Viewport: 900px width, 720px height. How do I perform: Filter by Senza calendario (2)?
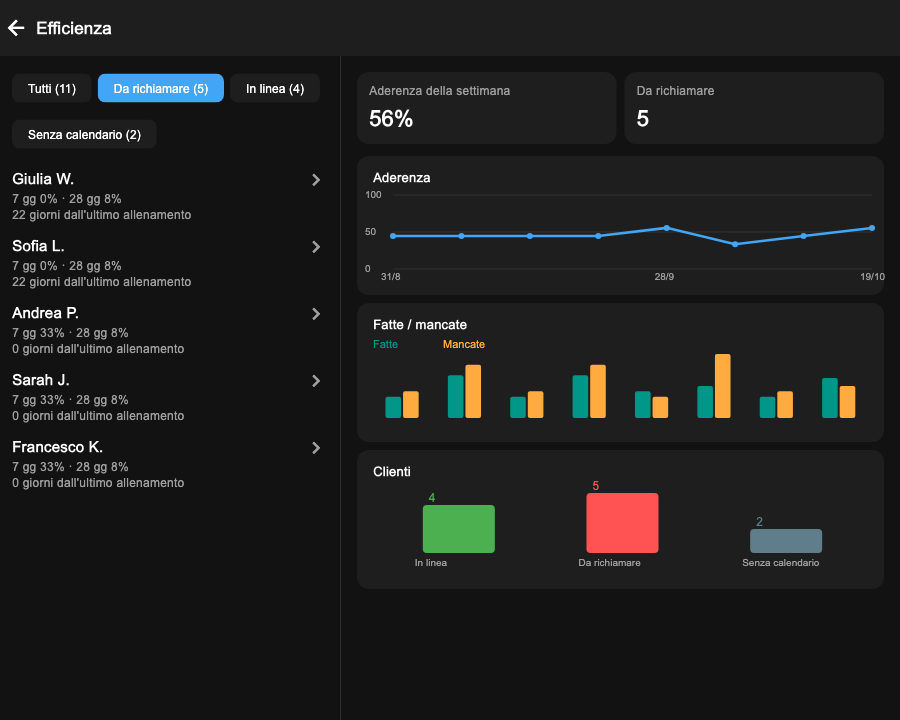point(84,134)
